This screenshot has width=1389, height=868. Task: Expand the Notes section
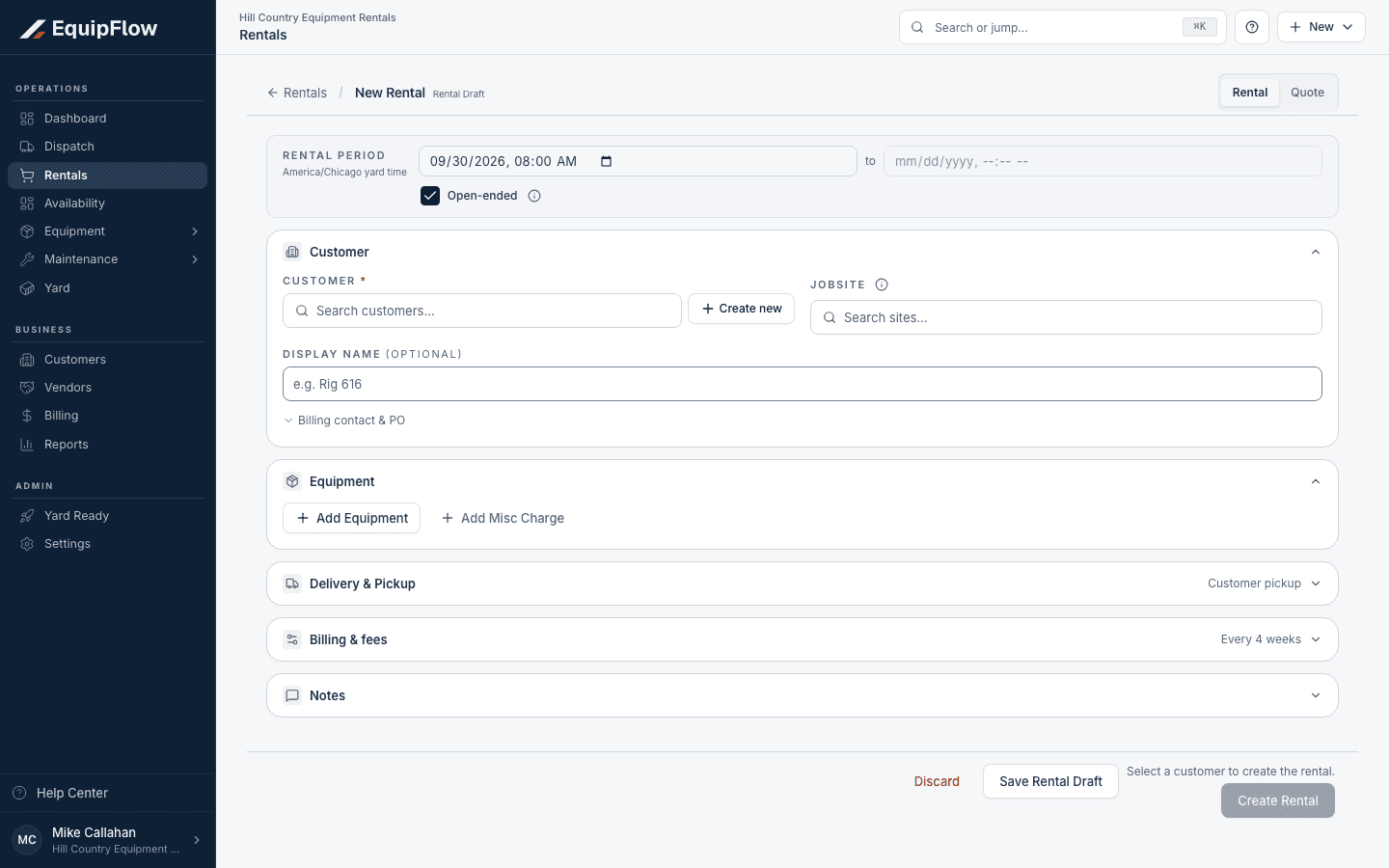click(803, 695)
